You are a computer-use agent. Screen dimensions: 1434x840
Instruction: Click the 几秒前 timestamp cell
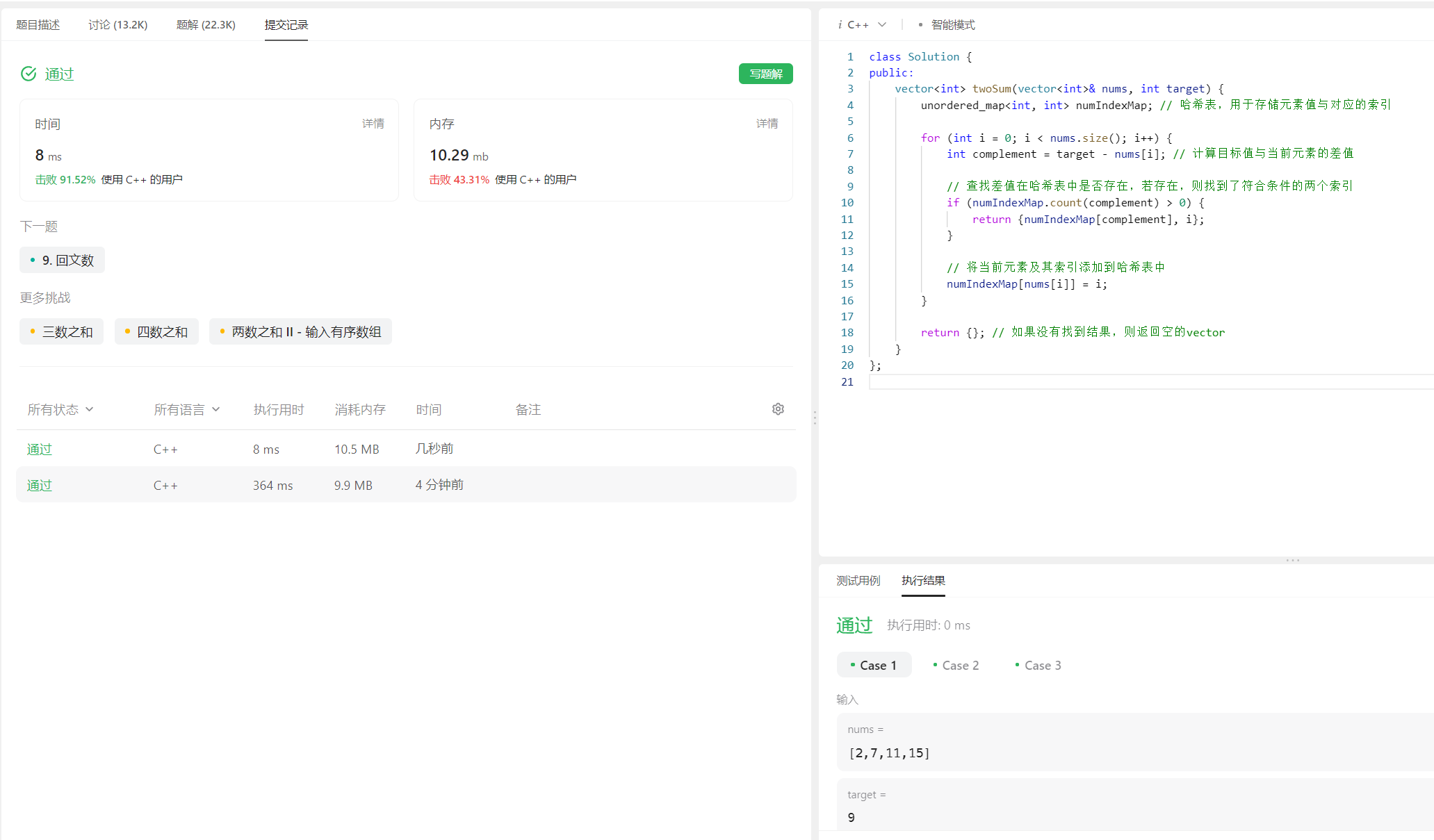(434, 450)
